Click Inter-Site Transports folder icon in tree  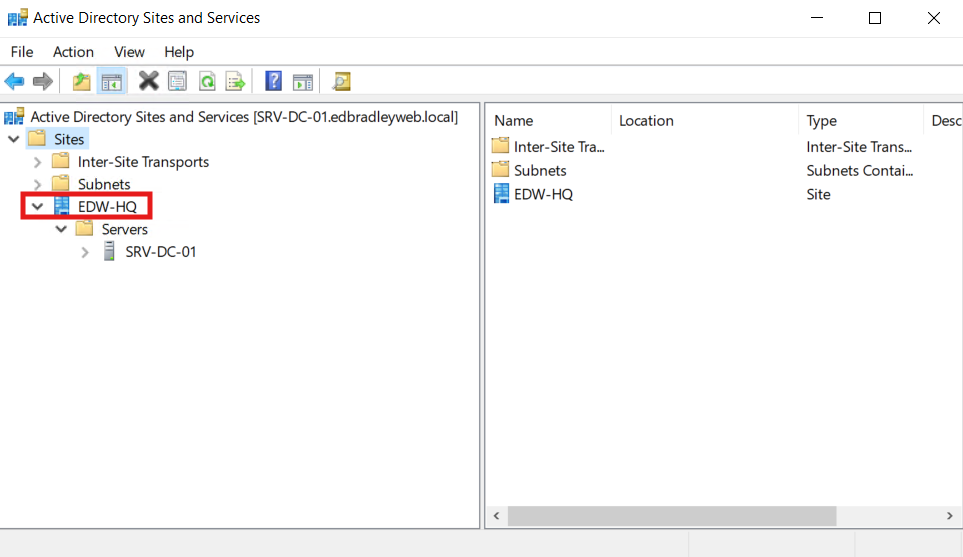60,162
